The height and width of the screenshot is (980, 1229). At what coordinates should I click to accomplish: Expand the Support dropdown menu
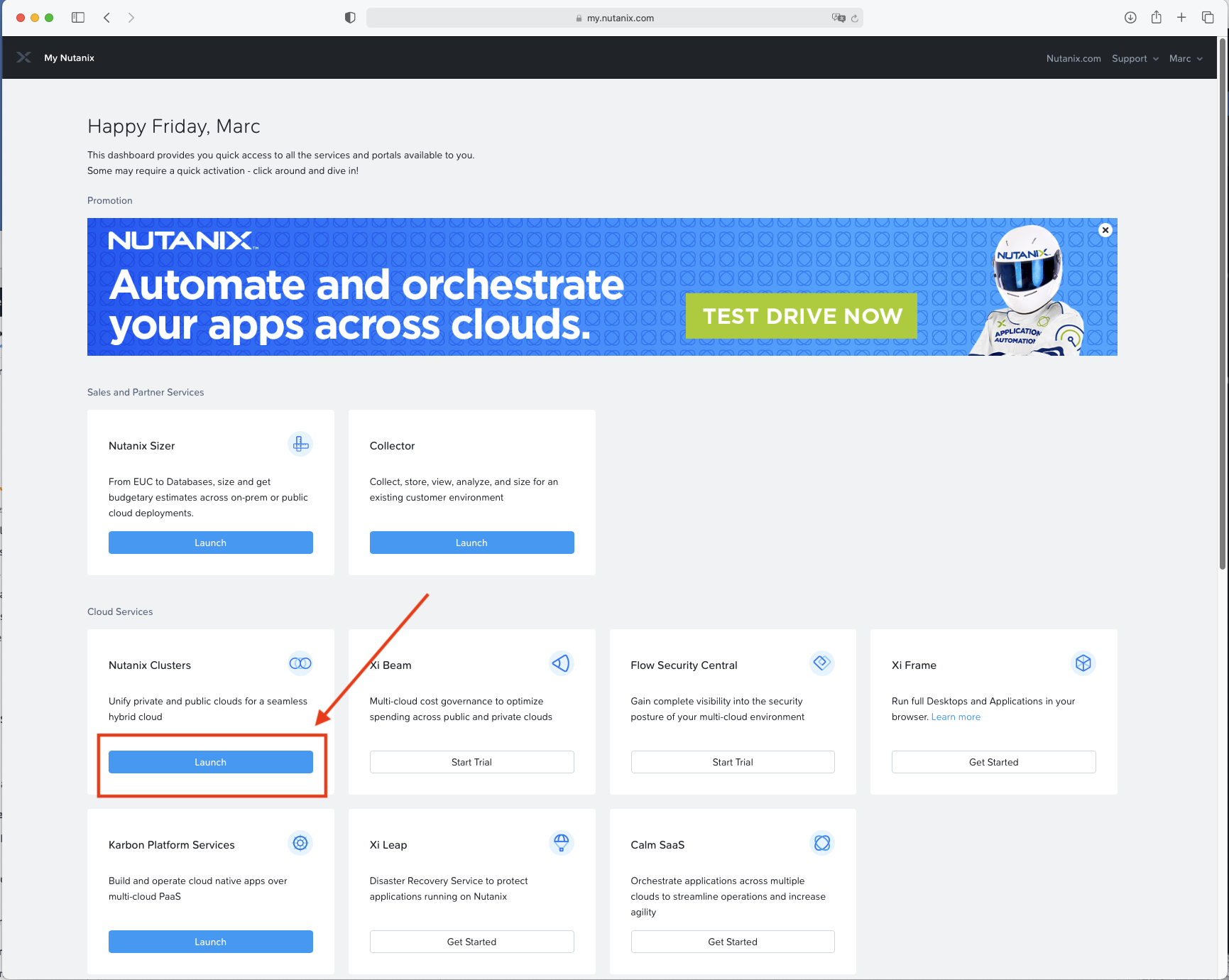point(1135,58)
